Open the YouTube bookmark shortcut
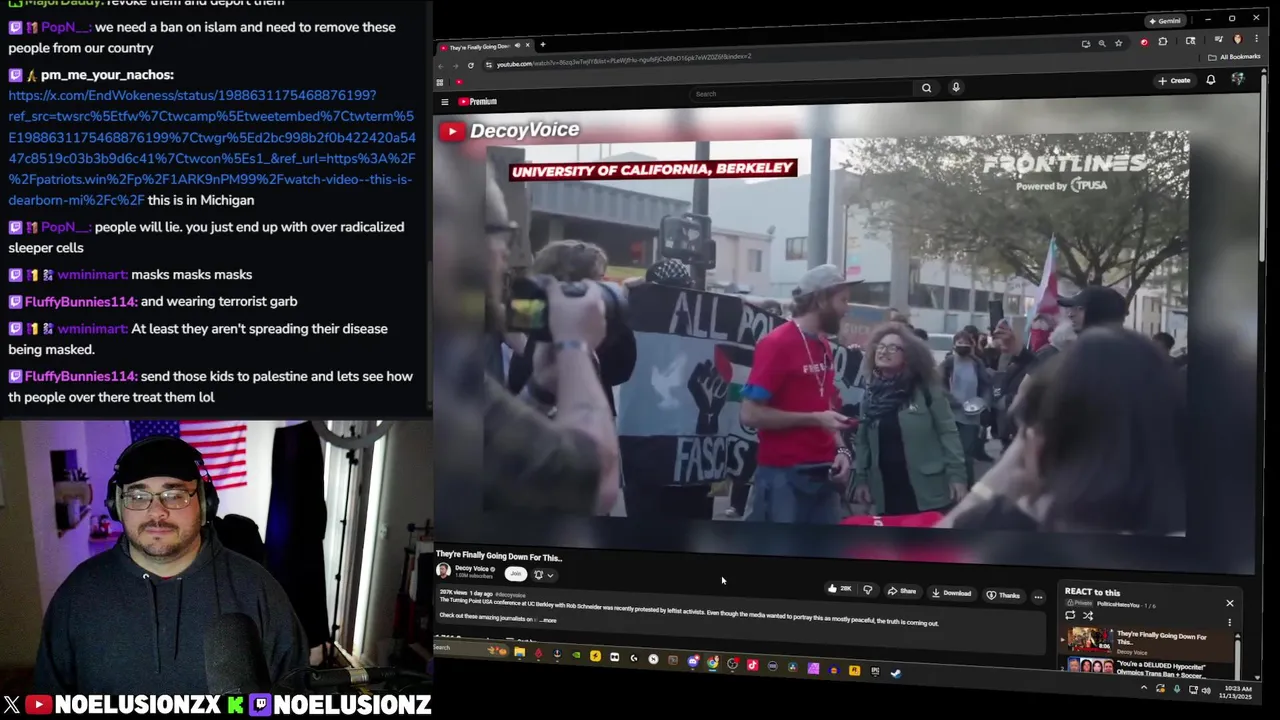This screenshot has width=1280, height=720. pos(459,81)
